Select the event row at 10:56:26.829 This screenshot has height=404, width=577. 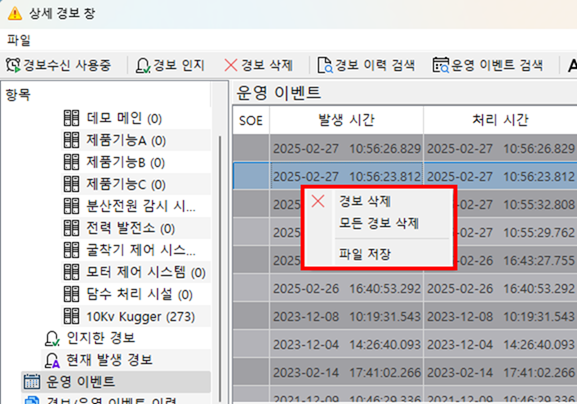coord(405,148)
